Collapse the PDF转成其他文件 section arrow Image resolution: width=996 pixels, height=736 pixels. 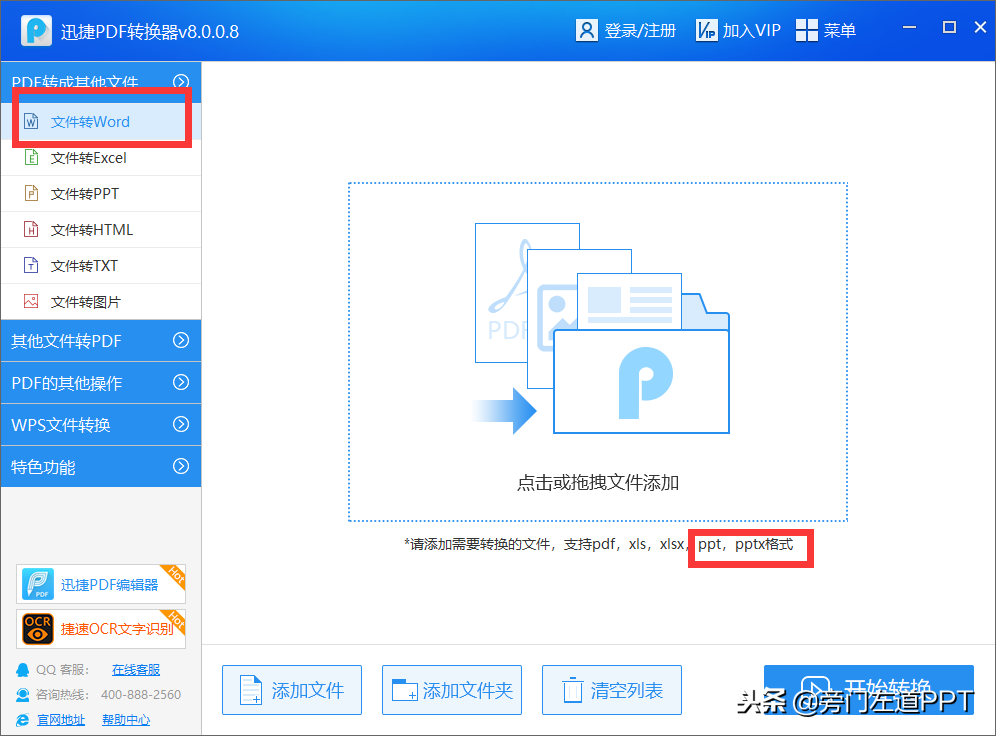[x=181, y=81]
